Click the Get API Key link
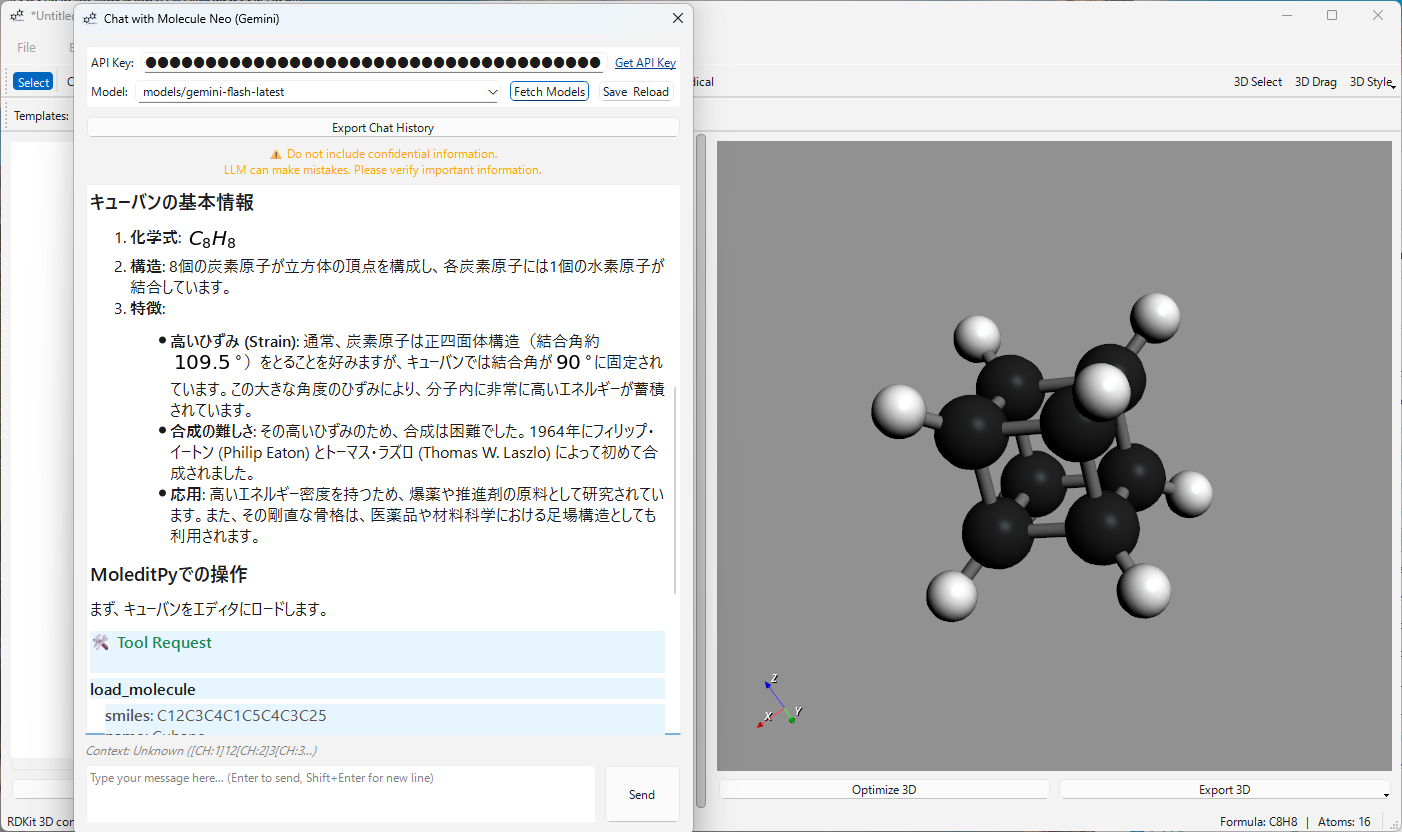The height and width of the screenshot is (832, 1402). 645,63
